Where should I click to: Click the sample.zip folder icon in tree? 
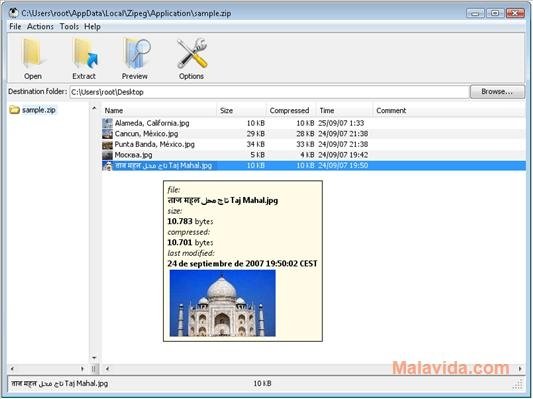(14, 110)
